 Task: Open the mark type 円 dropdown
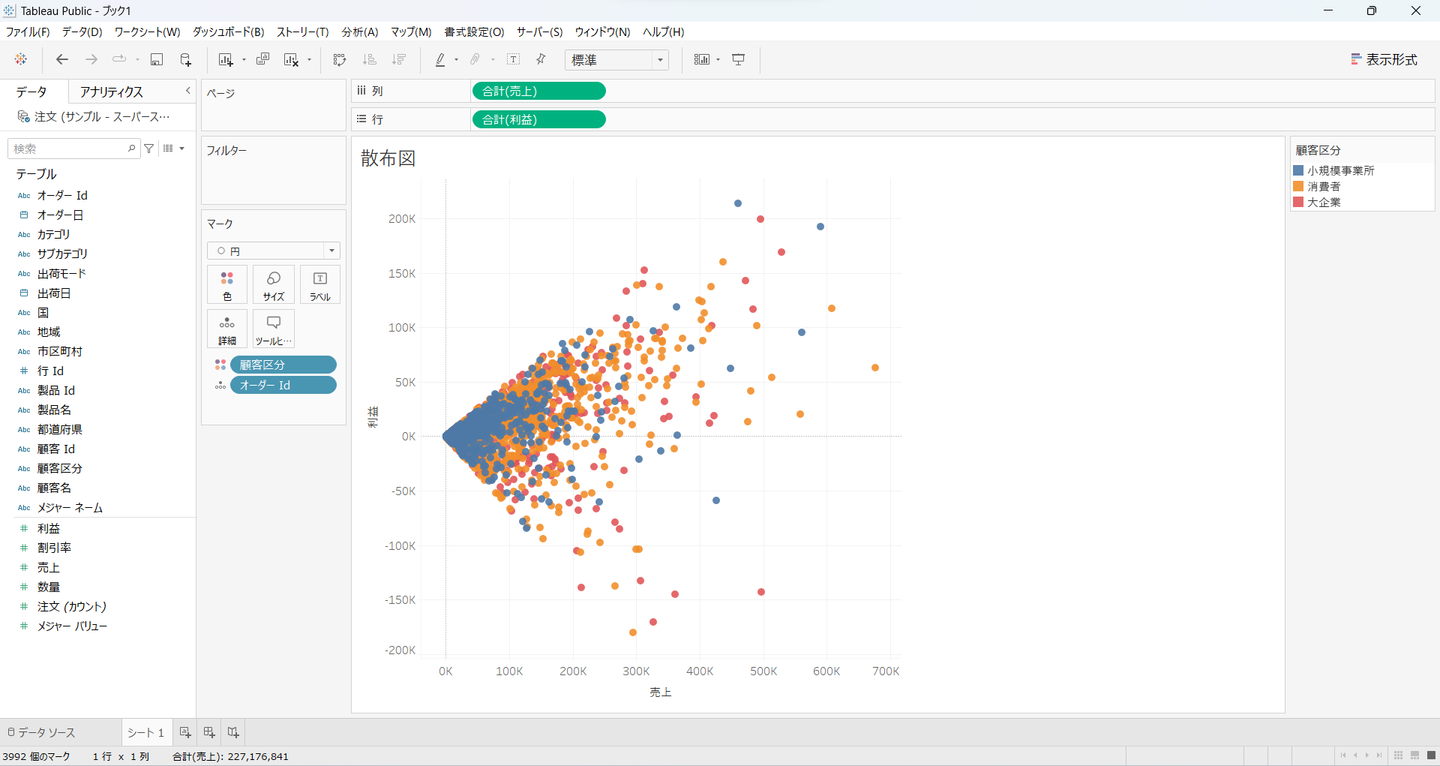click(x=273, y=251)
